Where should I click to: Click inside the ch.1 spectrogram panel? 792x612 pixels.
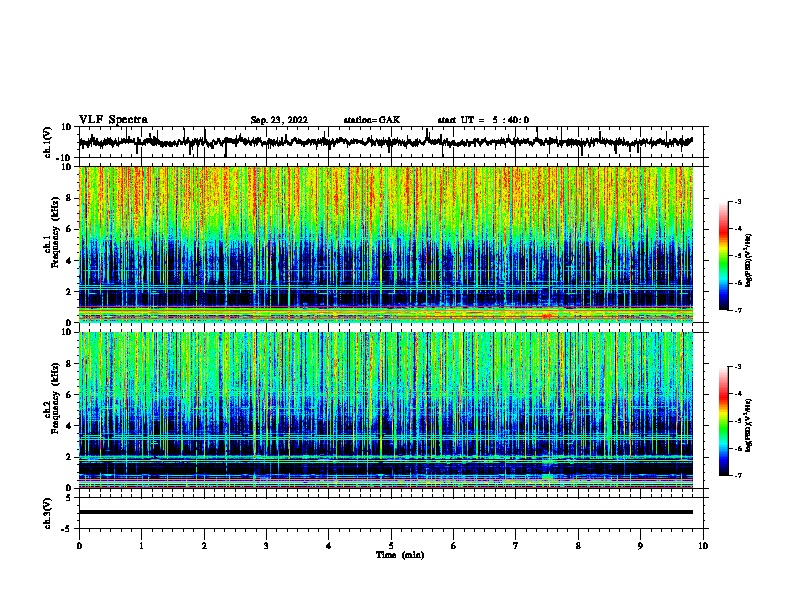(x=385, y=244)
